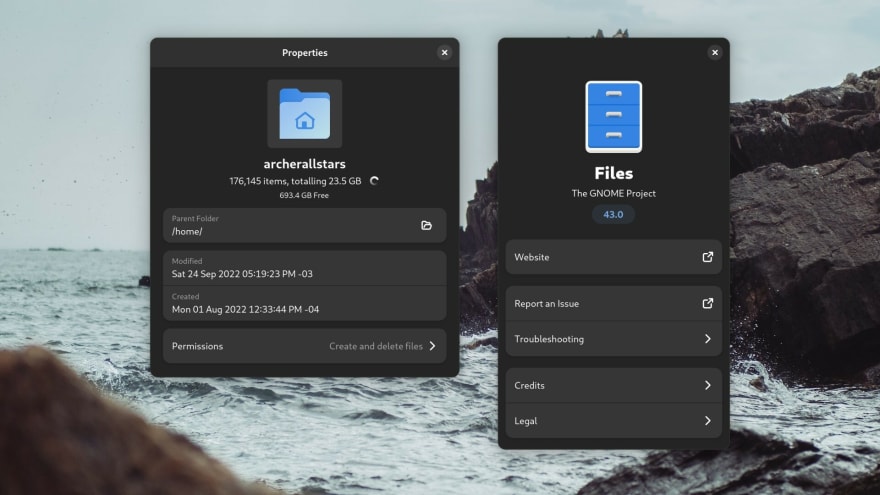Click '693.4 GB Free' text

tap(304, 195)
